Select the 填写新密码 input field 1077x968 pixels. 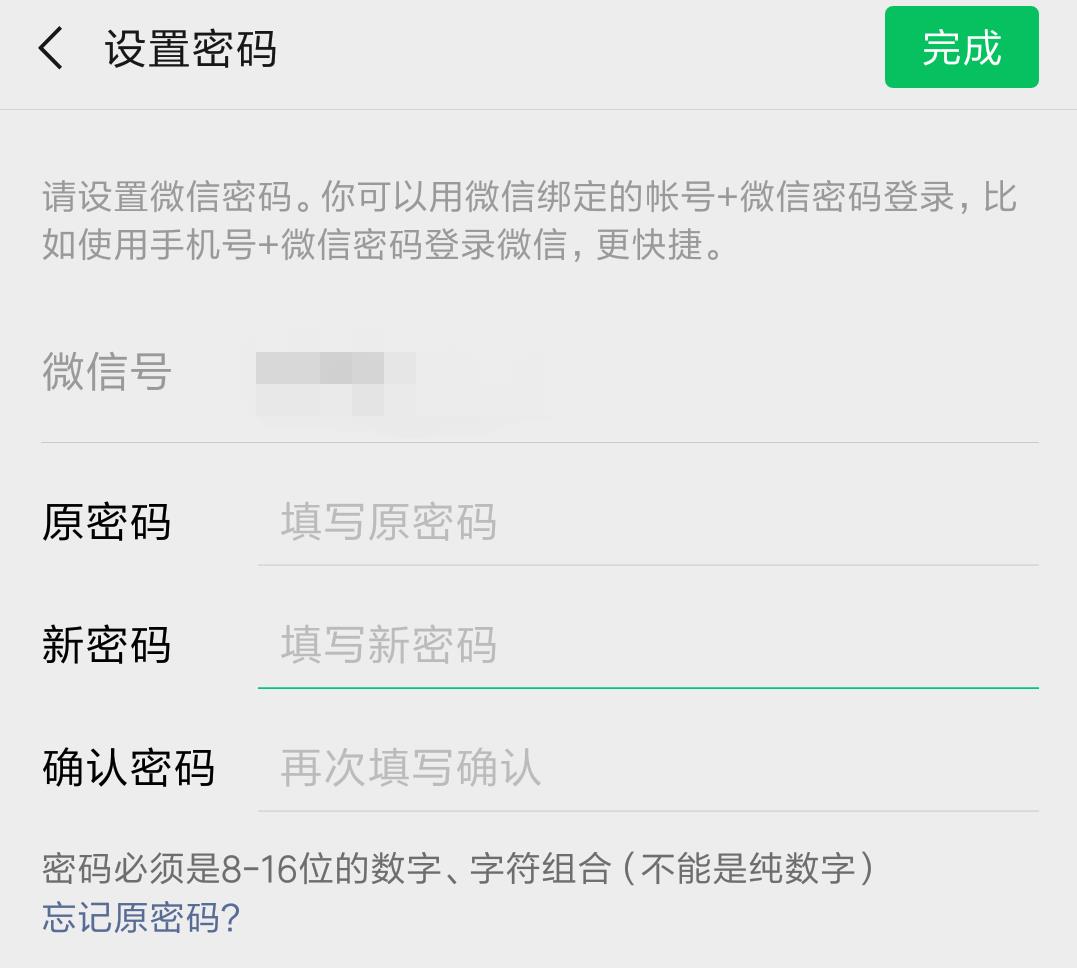pyautogui.click(x=648, y=644)
